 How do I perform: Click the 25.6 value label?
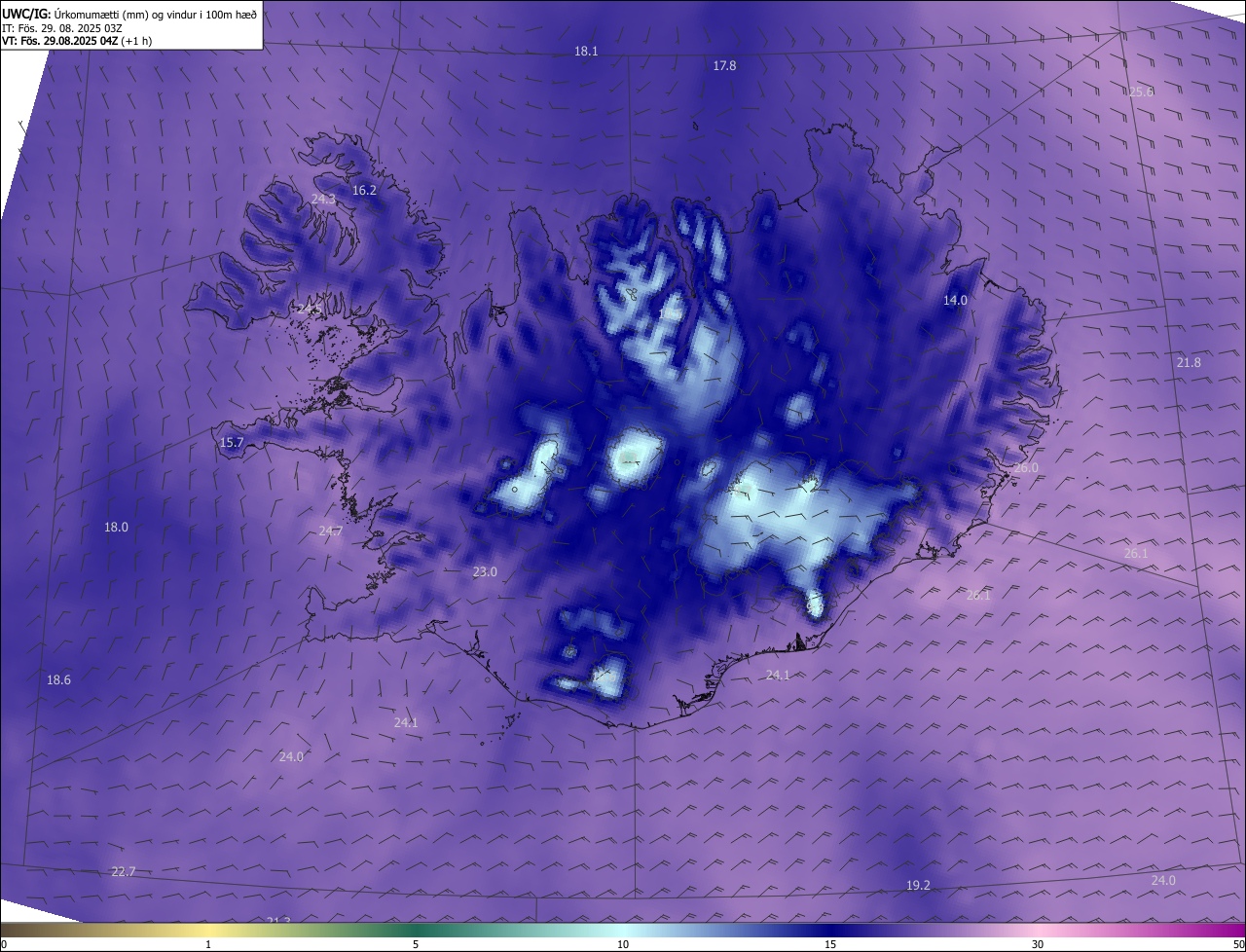pos(1141,92)
